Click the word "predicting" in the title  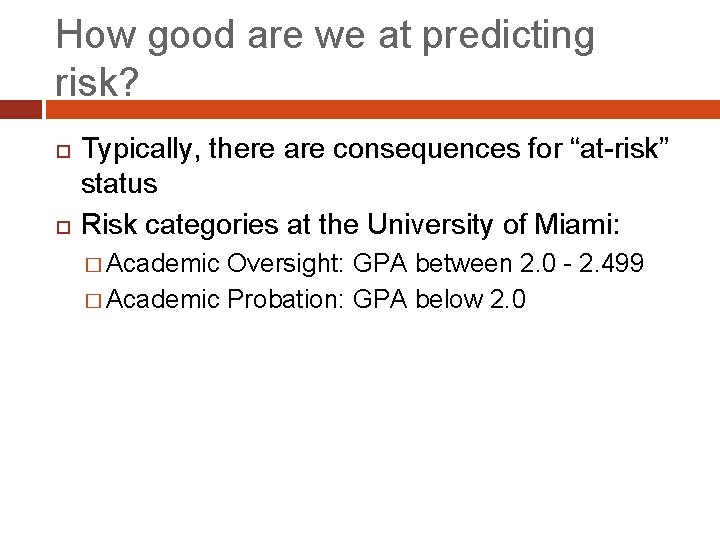click(x=510, y=37)
